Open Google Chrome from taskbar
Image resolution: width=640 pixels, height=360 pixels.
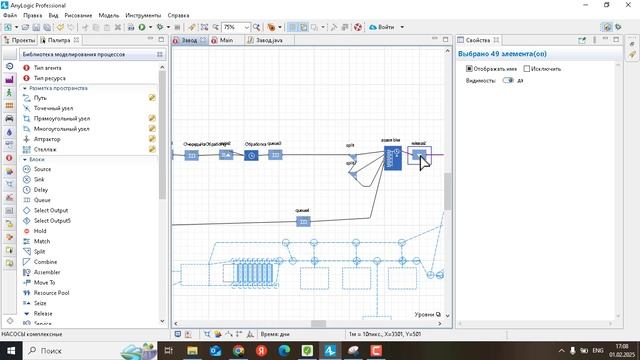pyautogui.click(x=238, y=351)
